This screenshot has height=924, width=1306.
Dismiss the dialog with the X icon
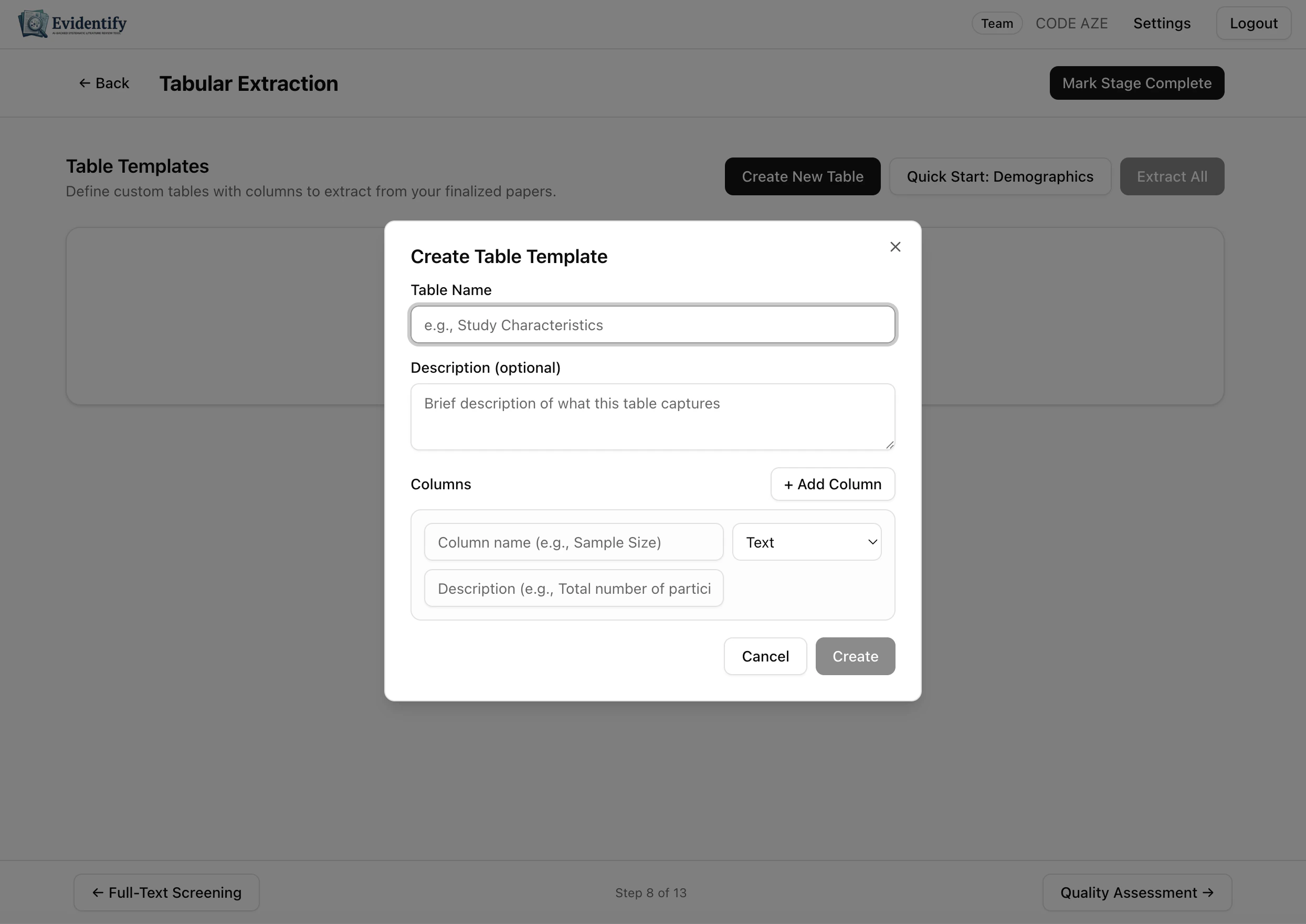pyautogui.click(x=895, y=246)
